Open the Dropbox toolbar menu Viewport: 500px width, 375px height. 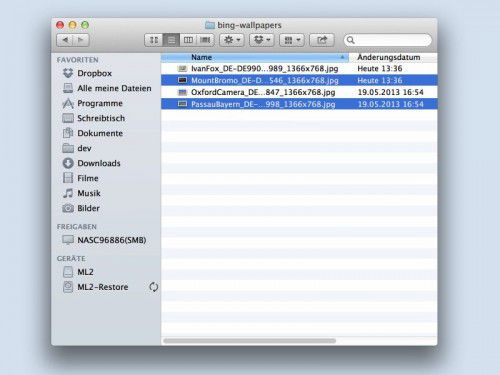point(262,40)
